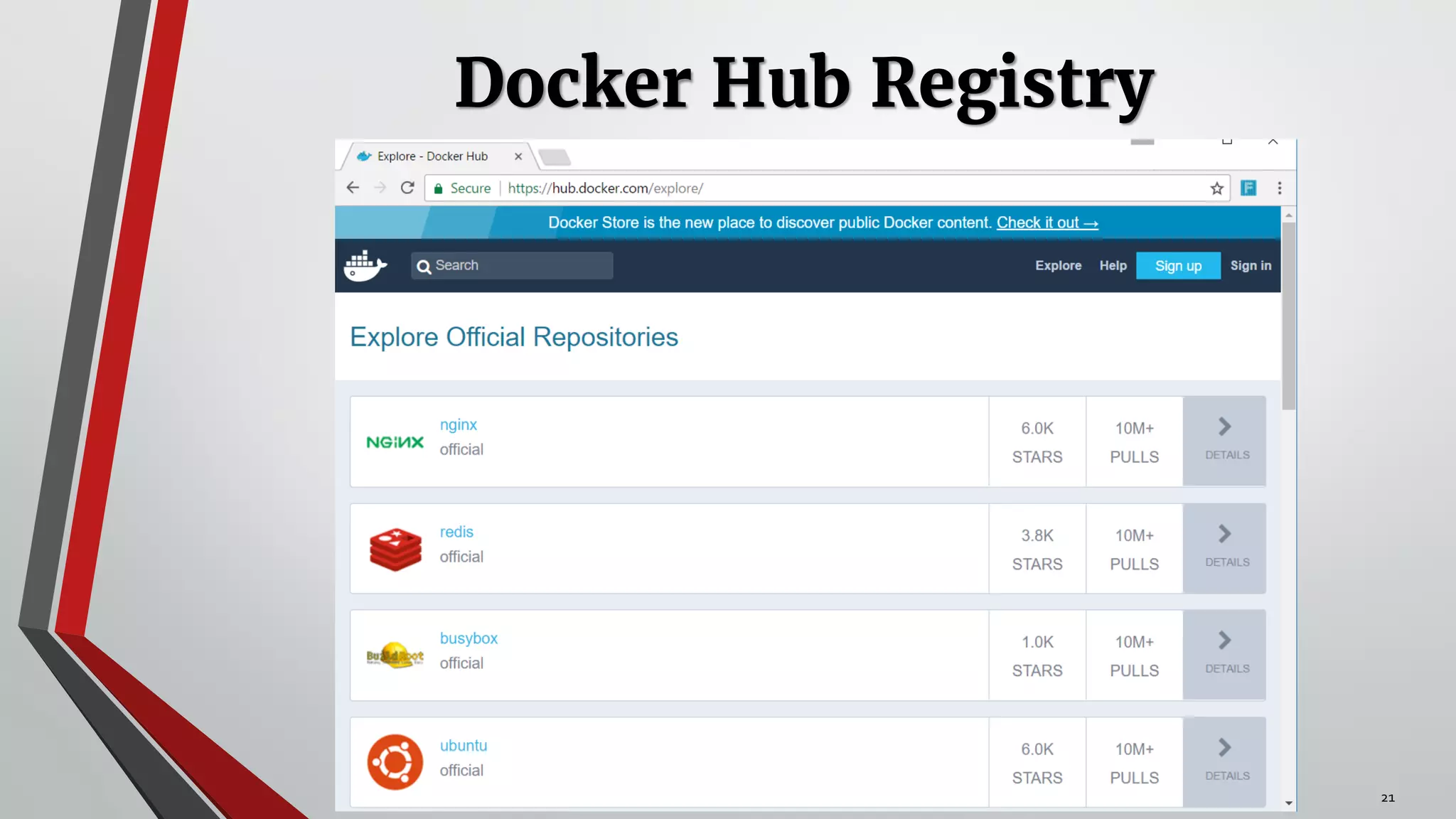1456x819 pixels.
Task: Open Chrome's three-dot menu
Action: [1280, 188]
